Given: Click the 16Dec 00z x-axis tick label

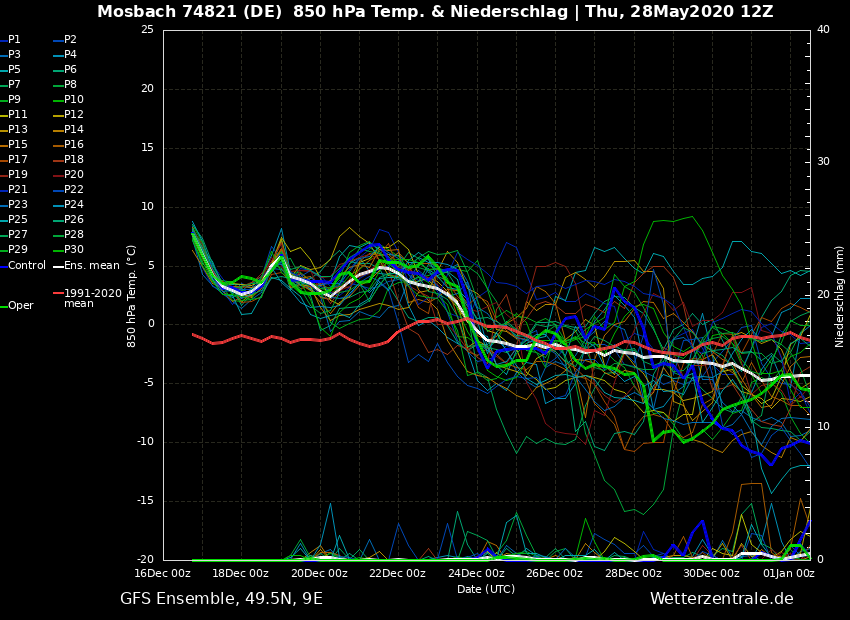Looking at the screenshot, I should (162, 574).
